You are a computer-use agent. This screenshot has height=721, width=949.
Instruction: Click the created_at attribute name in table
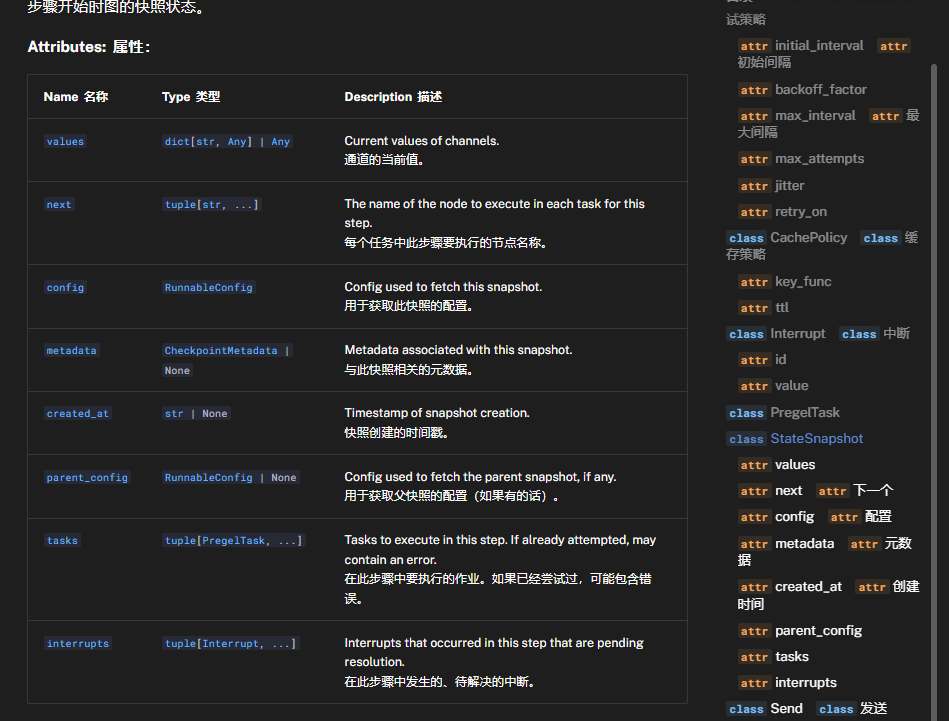click(77, 414)
